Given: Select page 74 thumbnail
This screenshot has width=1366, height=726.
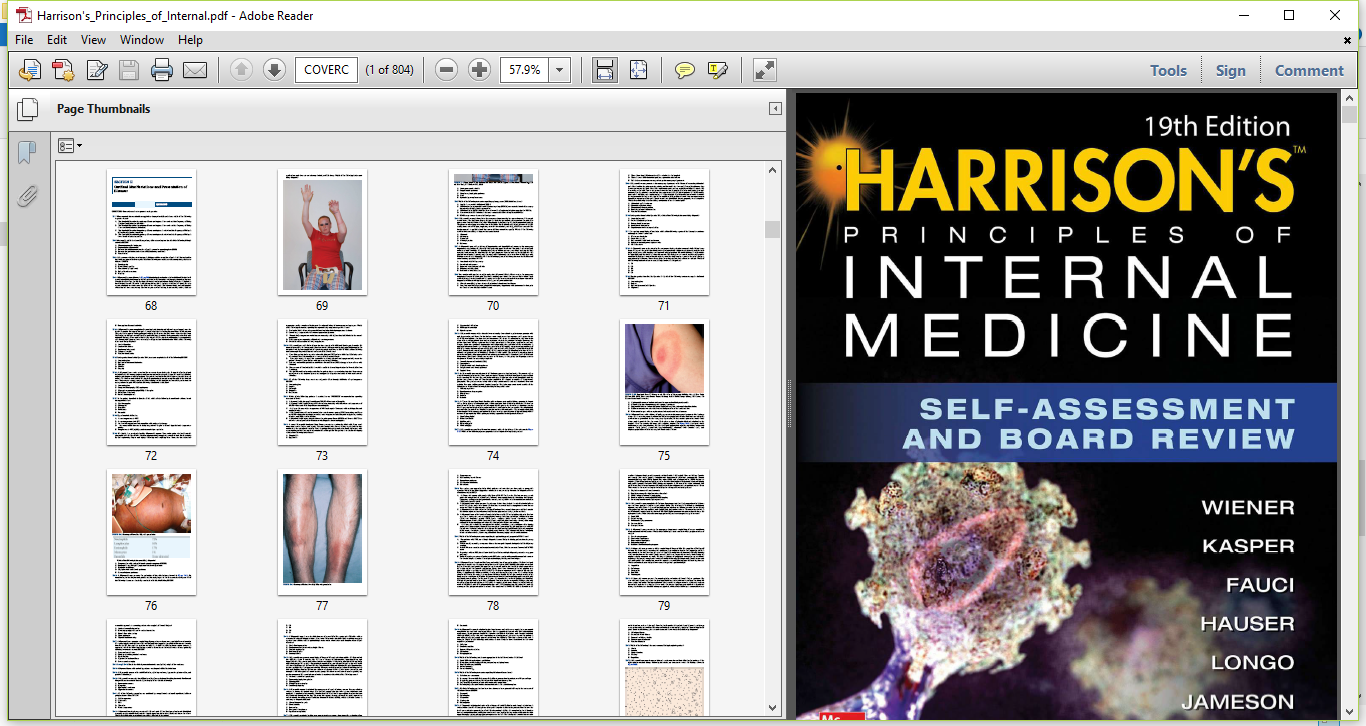Looking at the screenshot, I should (493, 382).
